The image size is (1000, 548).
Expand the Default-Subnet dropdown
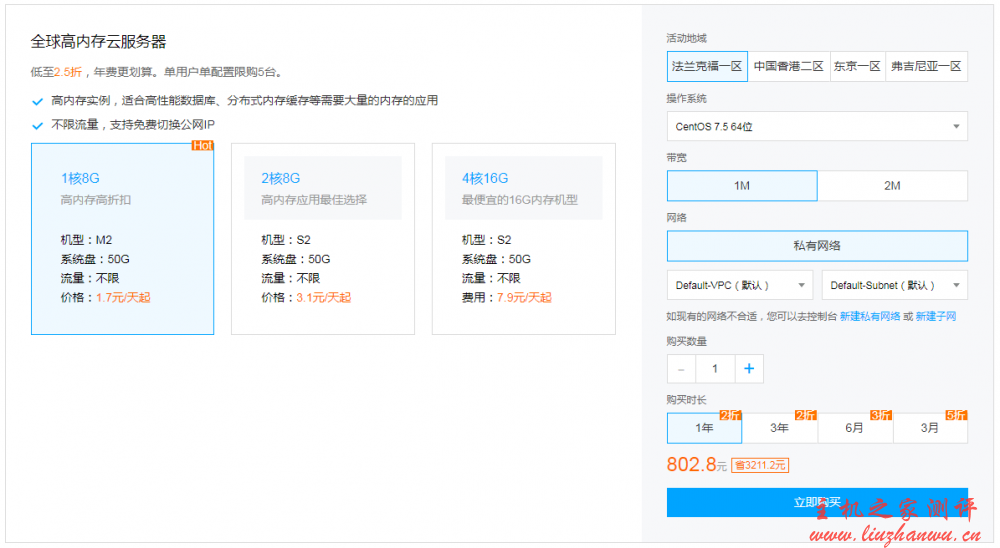click(x=894, y=285)
